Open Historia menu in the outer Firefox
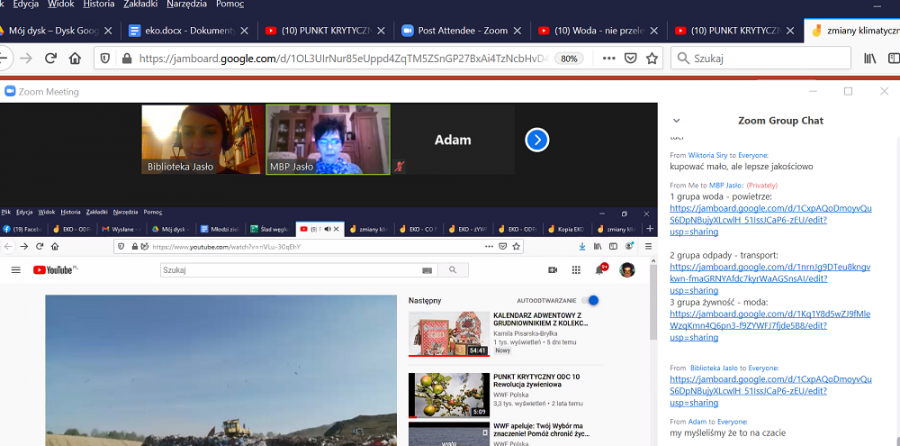Viewport: 900px width, 446px height. (x=99, y=5)
